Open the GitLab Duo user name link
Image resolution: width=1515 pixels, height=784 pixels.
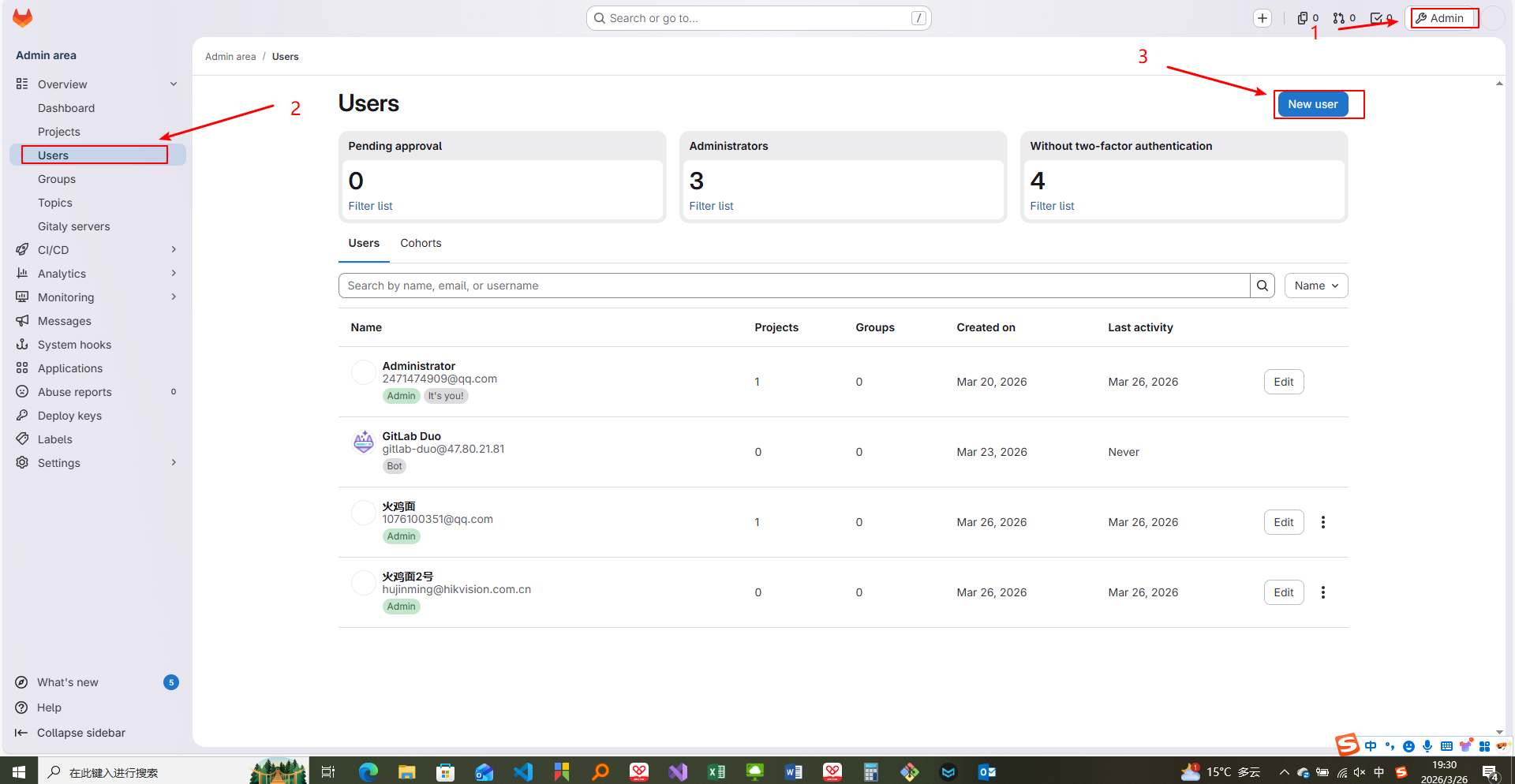tap(411, 436)
